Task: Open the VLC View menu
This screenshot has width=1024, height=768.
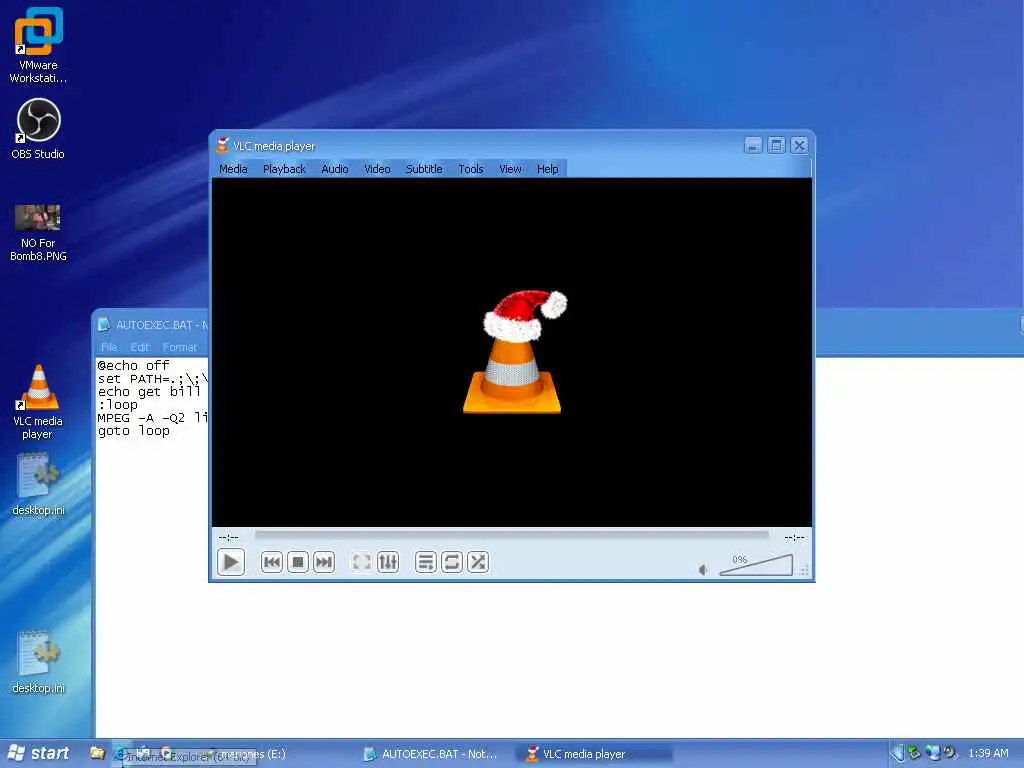Action: pos(510,168)
